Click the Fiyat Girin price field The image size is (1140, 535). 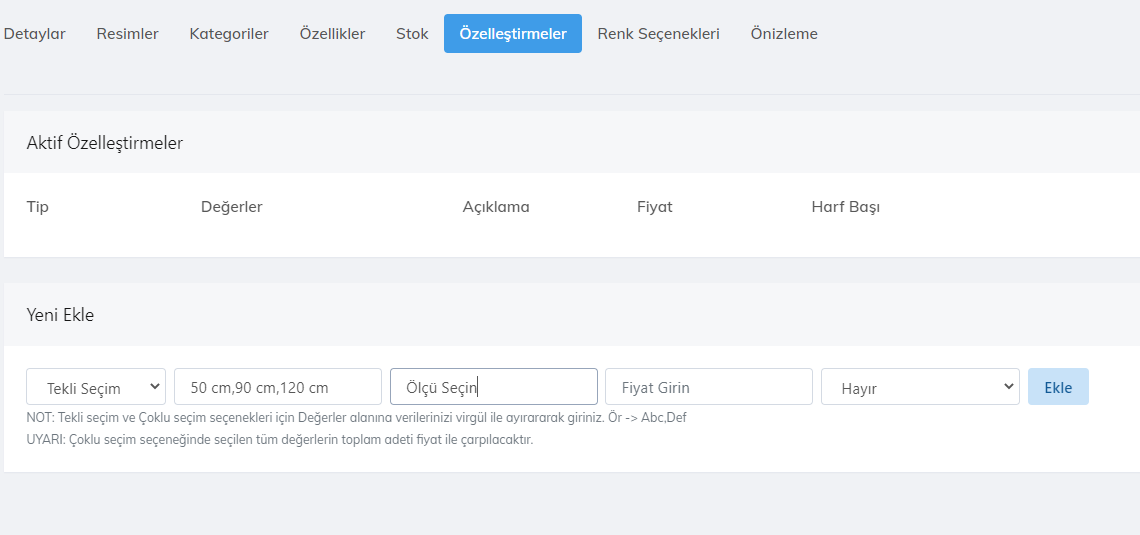[708, 387]
